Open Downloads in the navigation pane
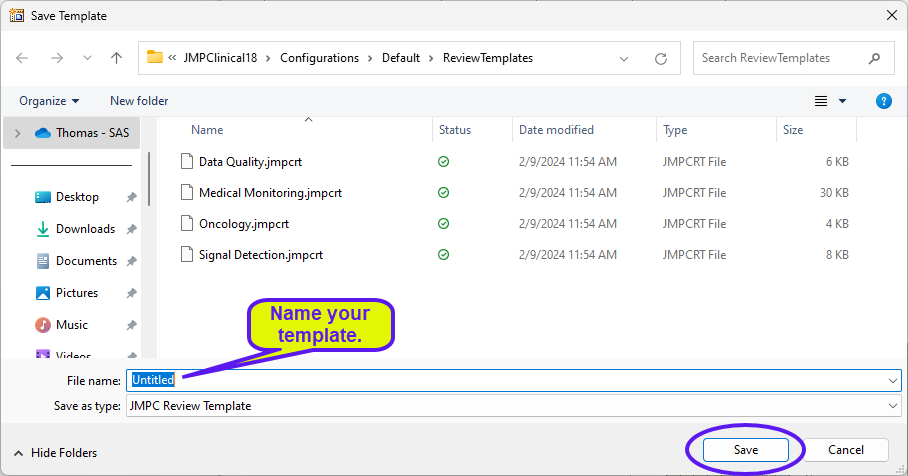The width and height of the screenshot is (908, 476). (x=85, y=229)
